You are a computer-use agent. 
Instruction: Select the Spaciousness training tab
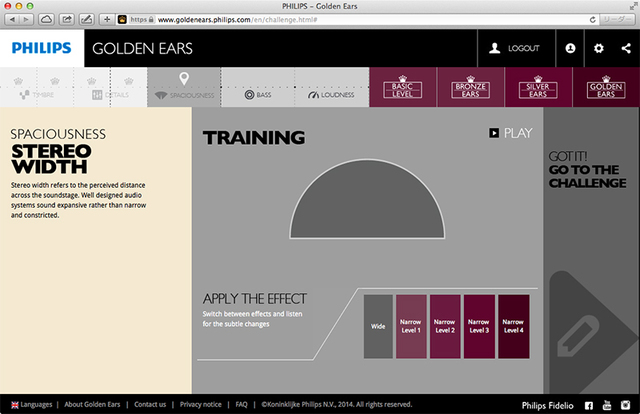184,87
